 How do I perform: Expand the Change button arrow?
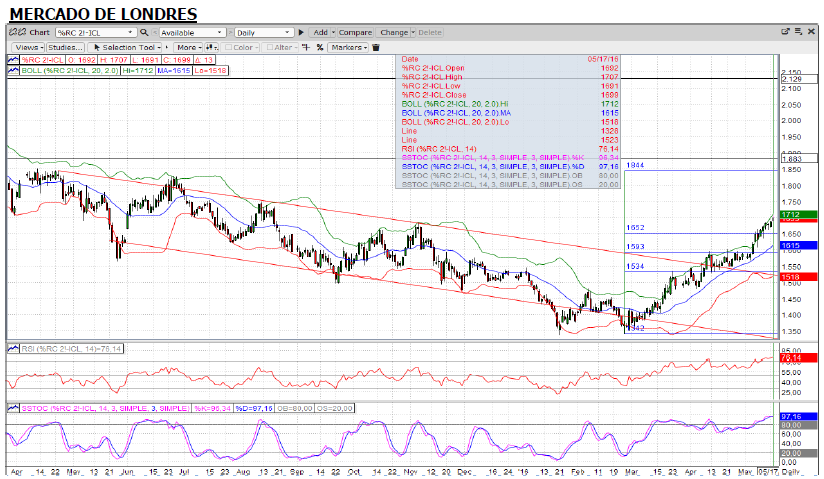[x=413, y=32]
